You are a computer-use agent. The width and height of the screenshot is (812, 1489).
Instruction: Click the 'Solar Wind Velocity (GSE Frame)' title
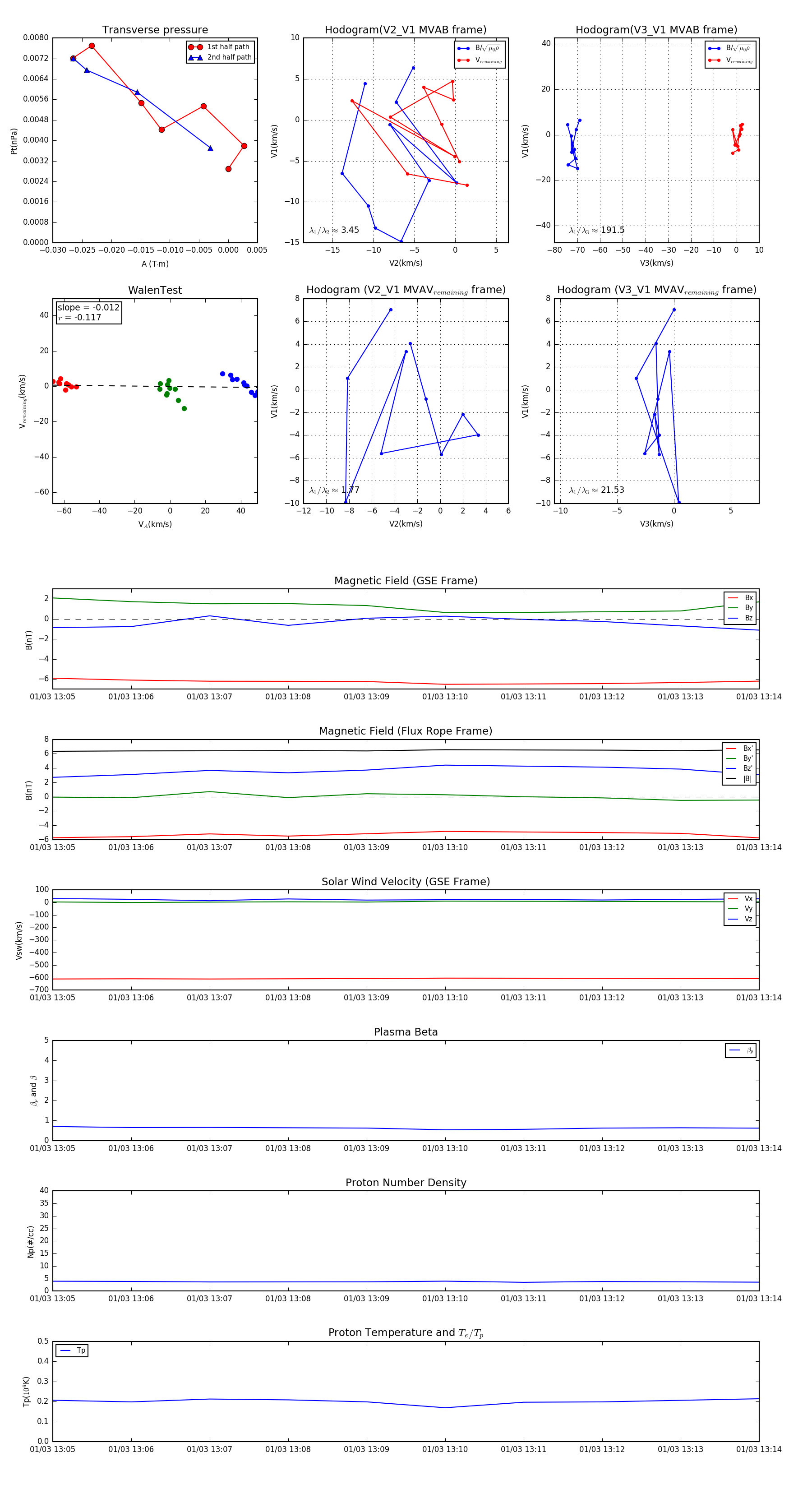click(406, 882)
